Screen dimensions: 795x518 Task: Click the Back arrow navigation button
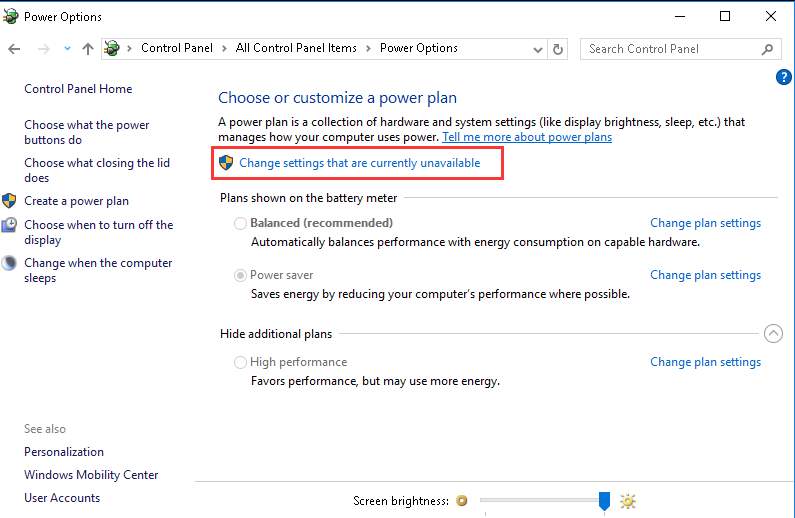pos(14,48)
